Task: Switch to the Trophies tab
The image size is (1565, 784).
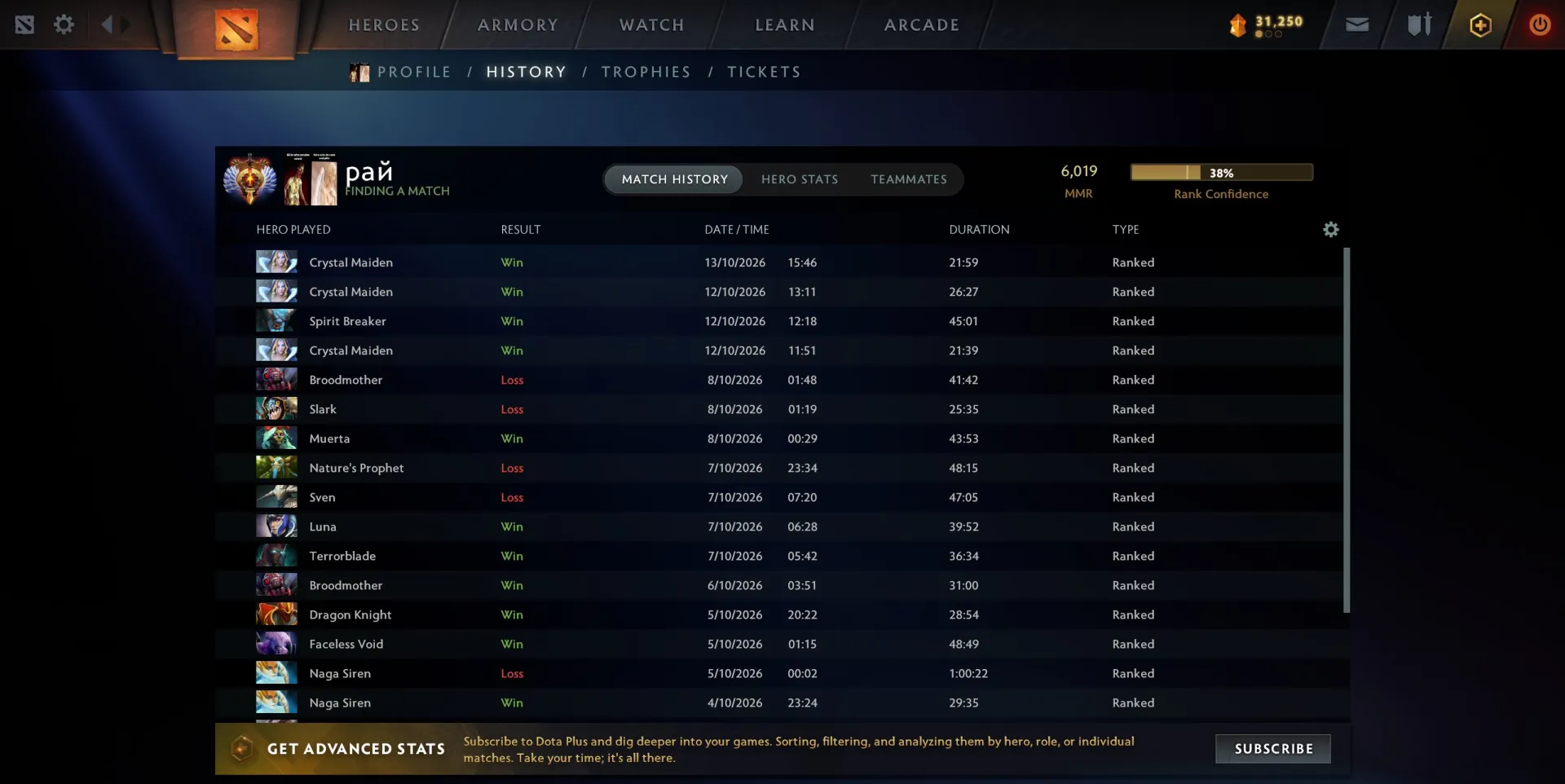Action: click(646, 73)
